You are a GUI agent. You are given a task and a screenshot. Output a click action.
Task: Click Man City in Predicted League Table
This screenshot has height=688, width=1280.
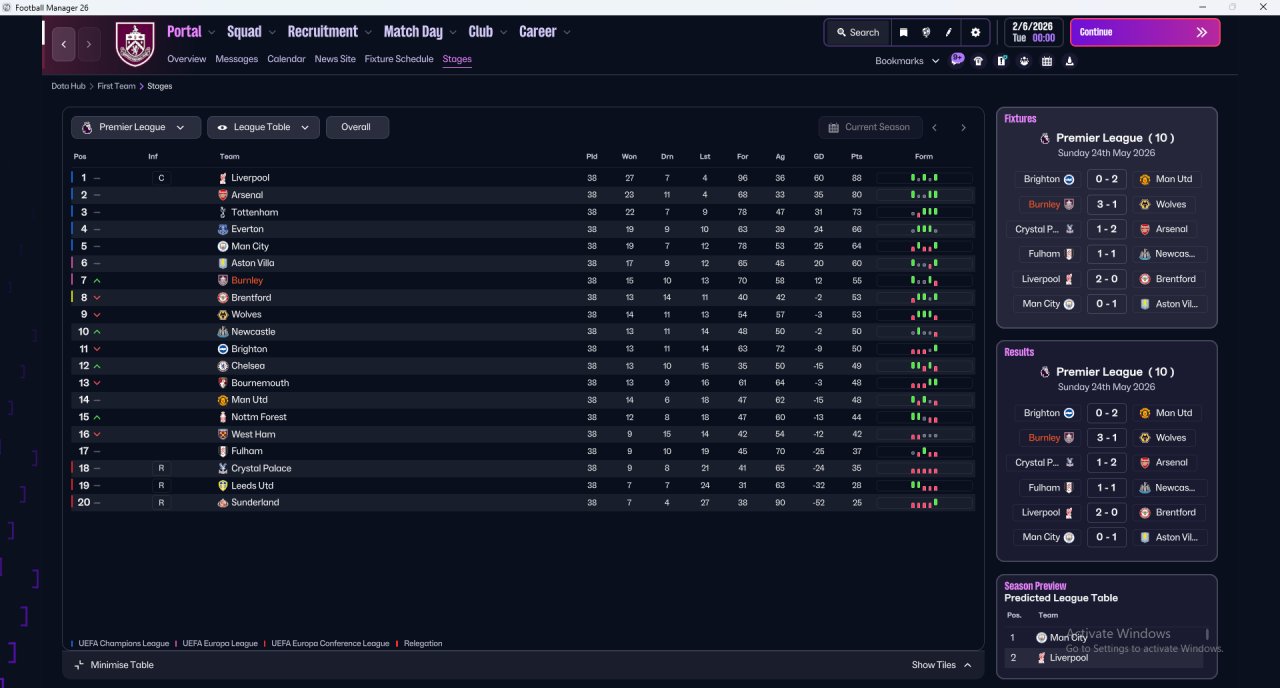(1067, 637)
